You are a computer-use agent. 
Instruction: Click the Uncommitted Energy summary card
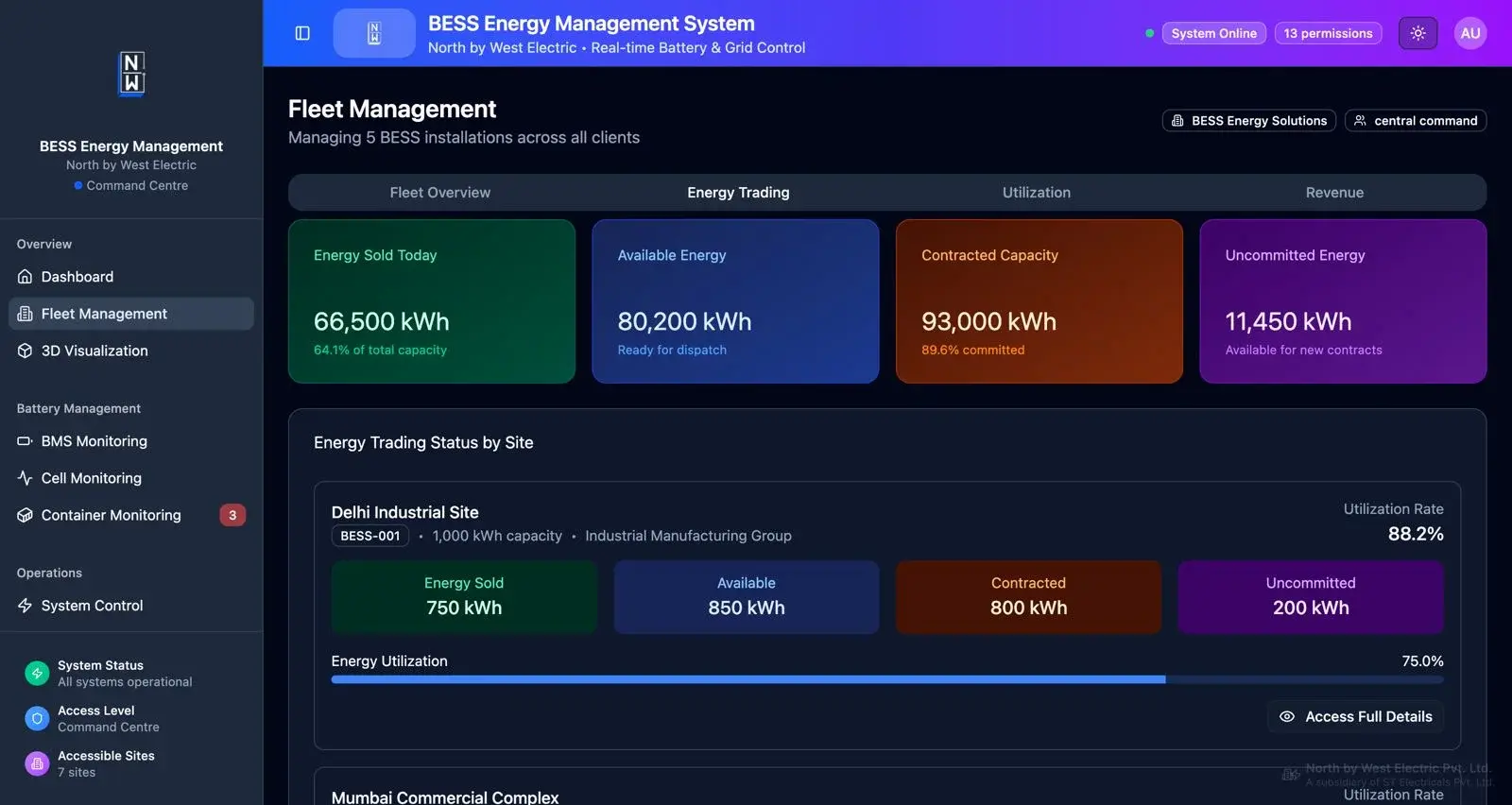1343,301
